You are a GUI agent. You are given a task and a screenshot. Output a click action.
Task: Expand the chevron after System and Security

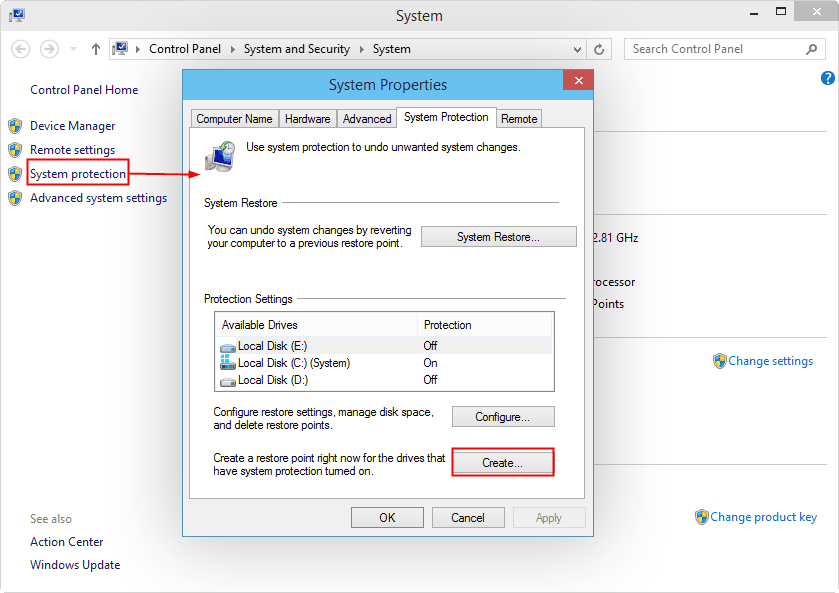tap(362, 49)
